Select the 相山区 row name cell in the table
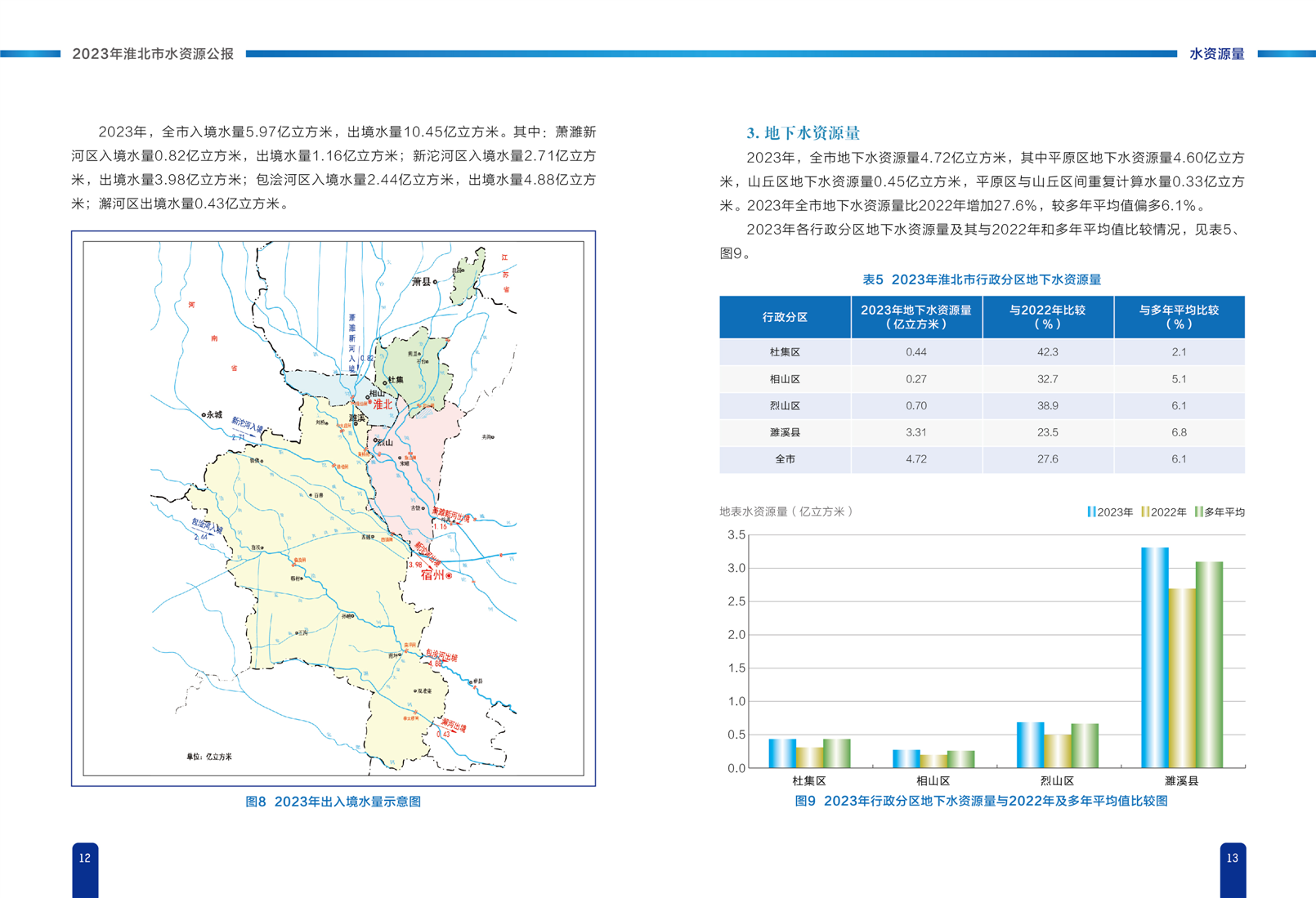Screen dimensions: 1316x898 785,379
